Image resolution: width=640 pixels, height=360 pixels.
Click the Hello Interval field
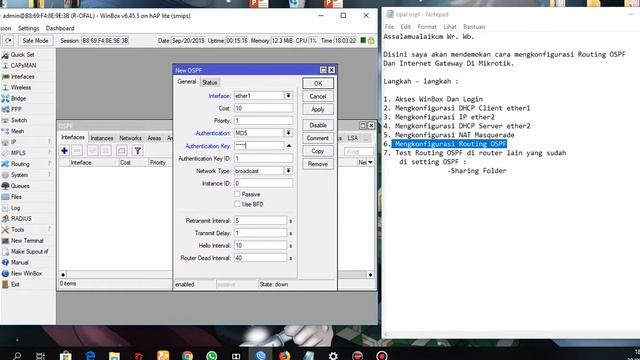260,245
